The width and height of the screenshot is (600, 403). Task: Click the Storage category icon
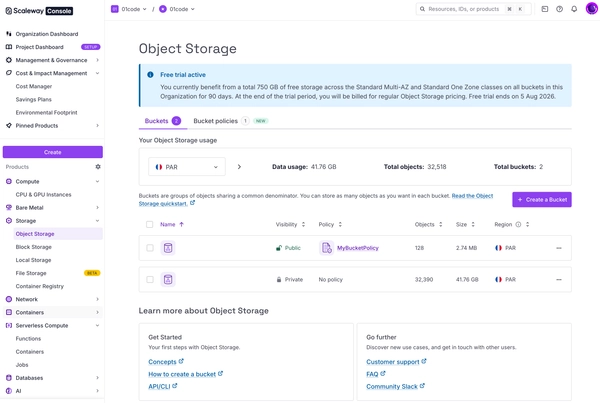pos(9,220)
